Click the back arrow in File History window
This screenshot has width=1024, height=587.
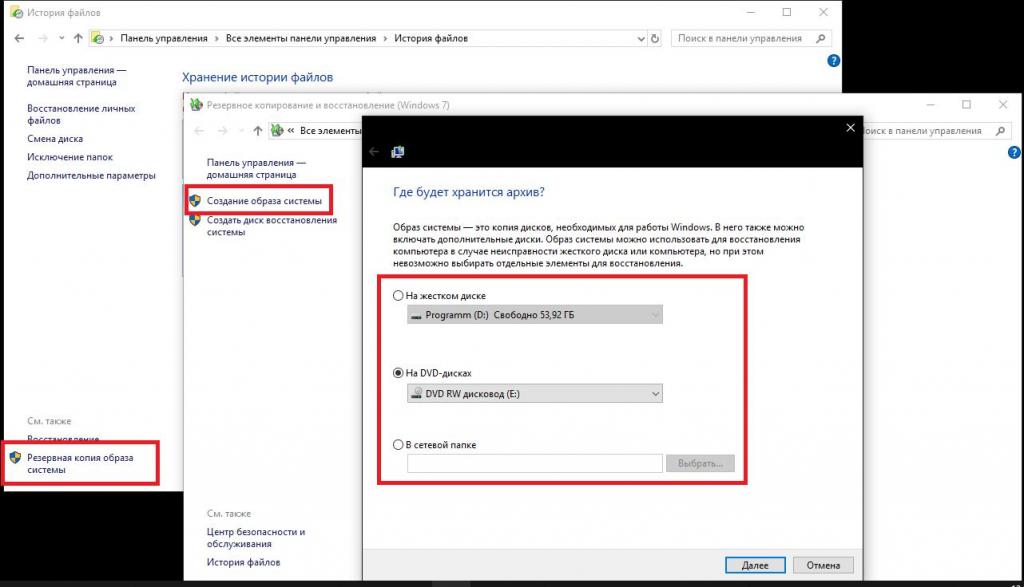pos(20,39)
